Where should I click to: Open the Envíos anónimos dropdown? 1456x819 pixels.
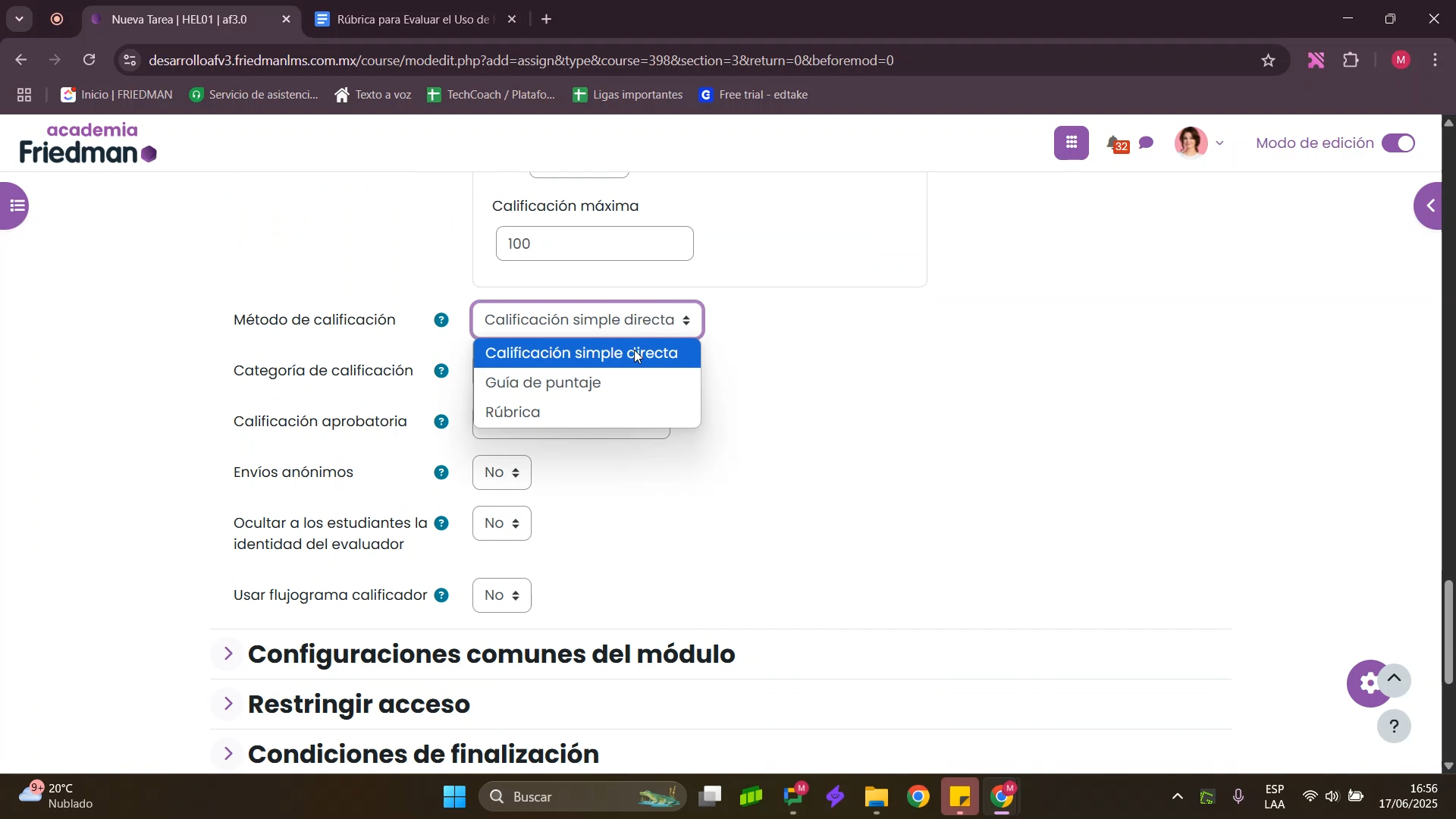[501, 473]
